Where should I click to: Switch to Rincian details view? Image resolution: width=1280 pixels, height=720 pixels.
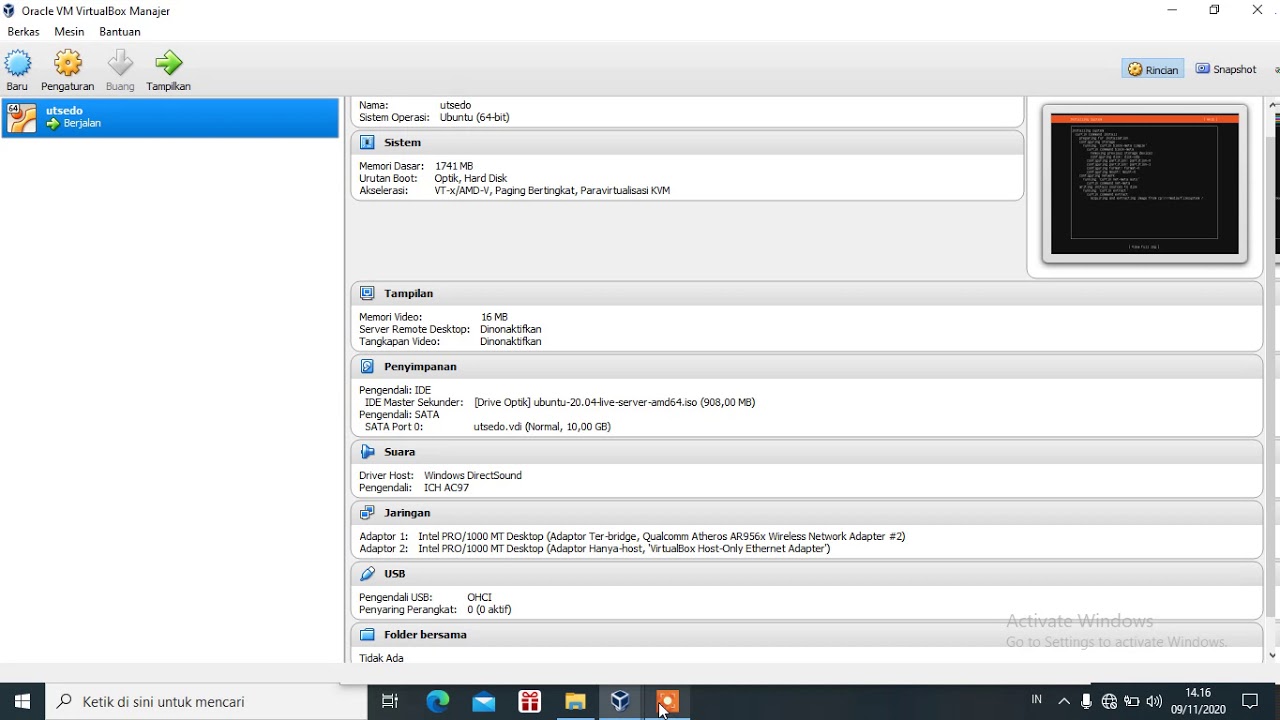(1153, 69)
